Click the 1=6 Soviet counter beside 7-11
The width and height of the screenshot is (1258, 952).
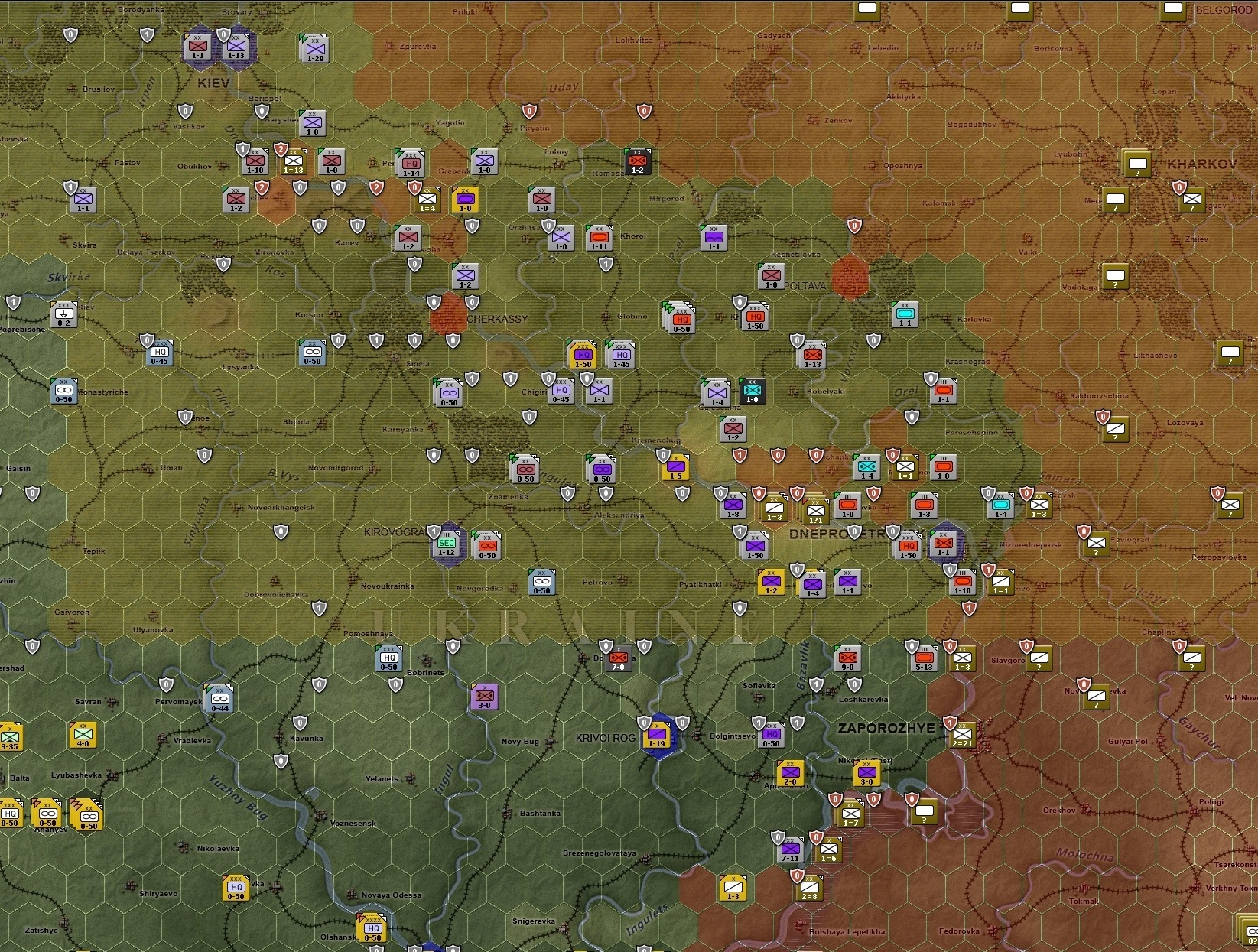[x=829, y=850]
